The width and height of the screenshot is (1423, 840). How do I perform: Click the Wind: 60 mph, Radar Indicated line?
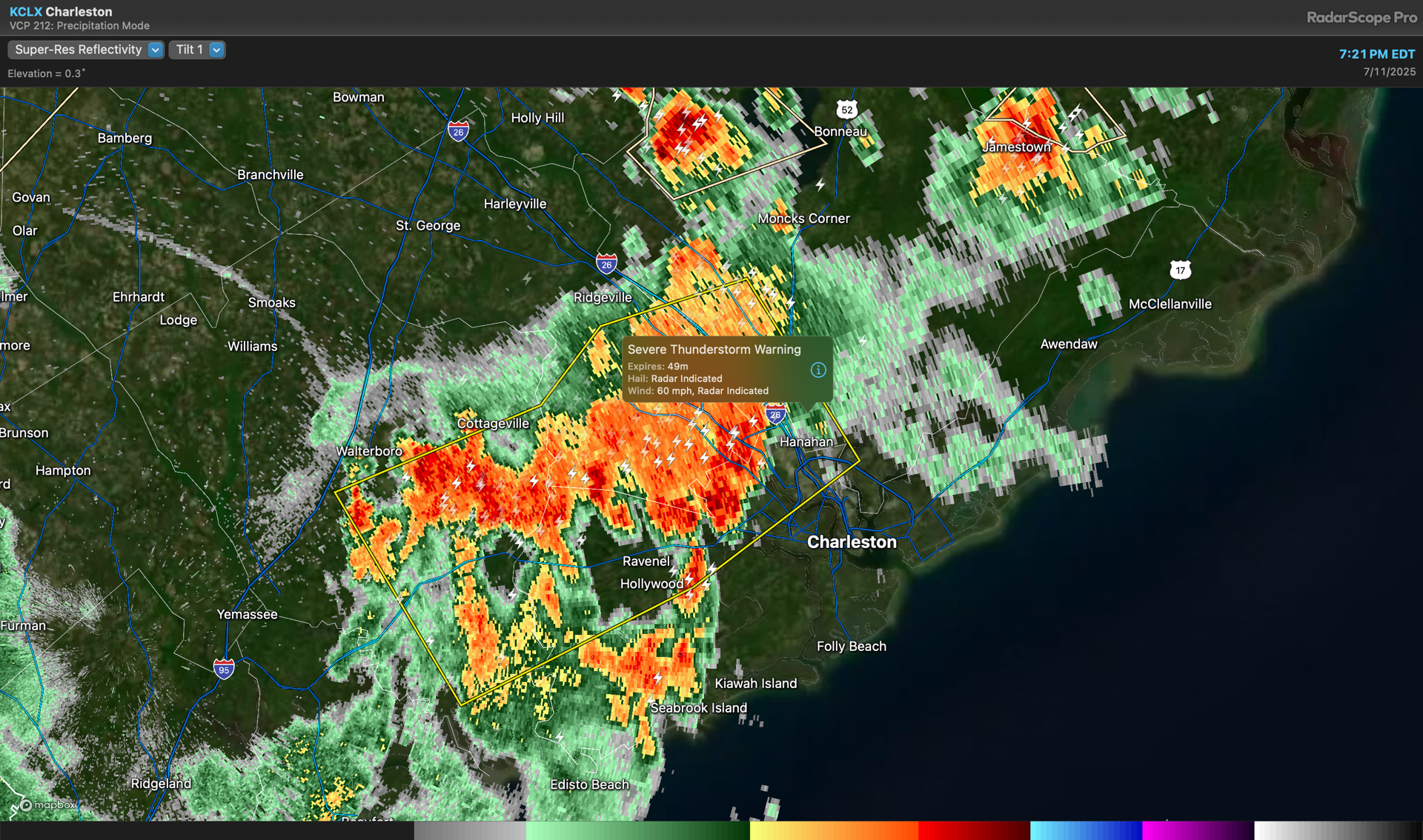click(697, 391)
